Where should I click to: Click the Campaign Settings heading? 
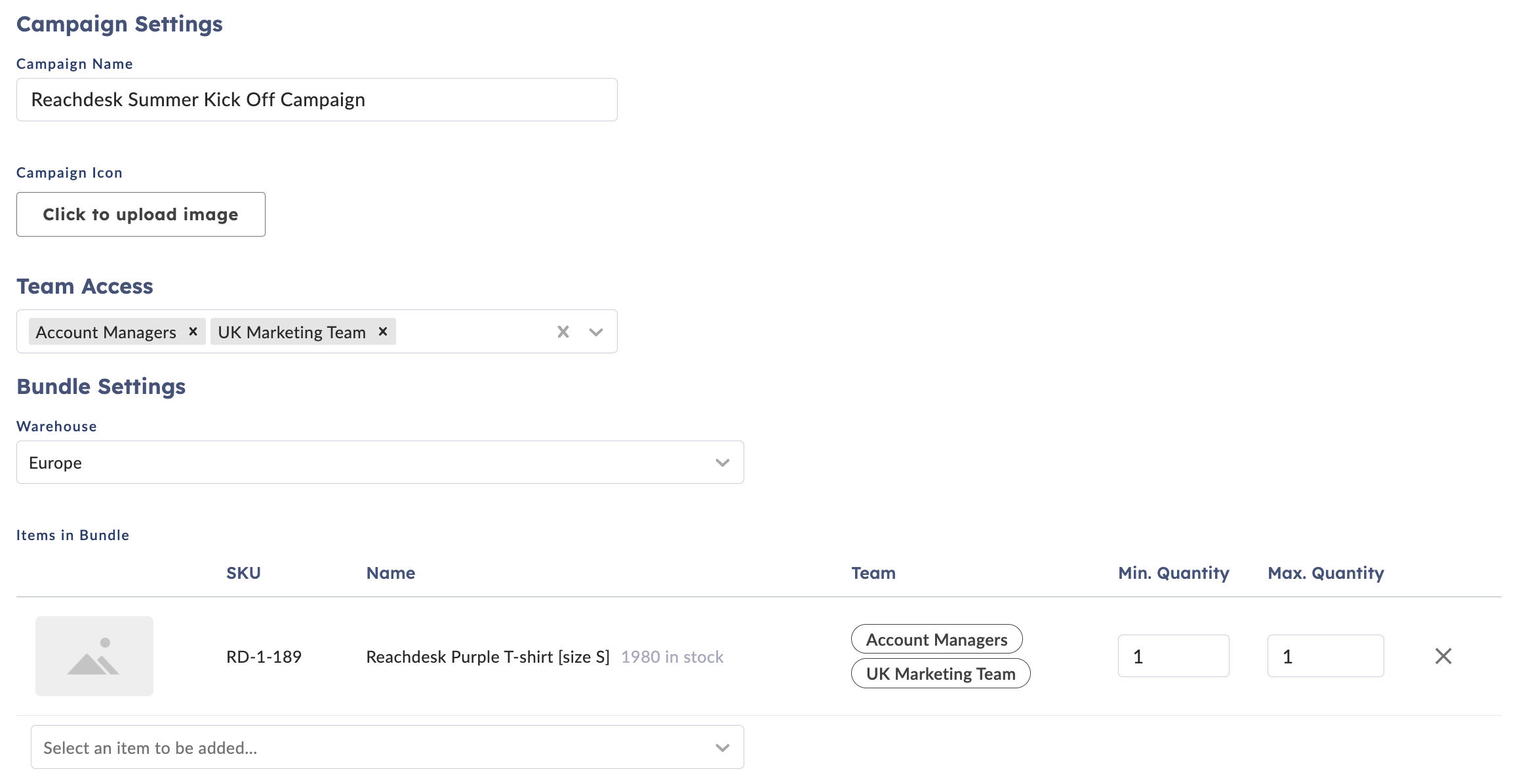(119, 24)
